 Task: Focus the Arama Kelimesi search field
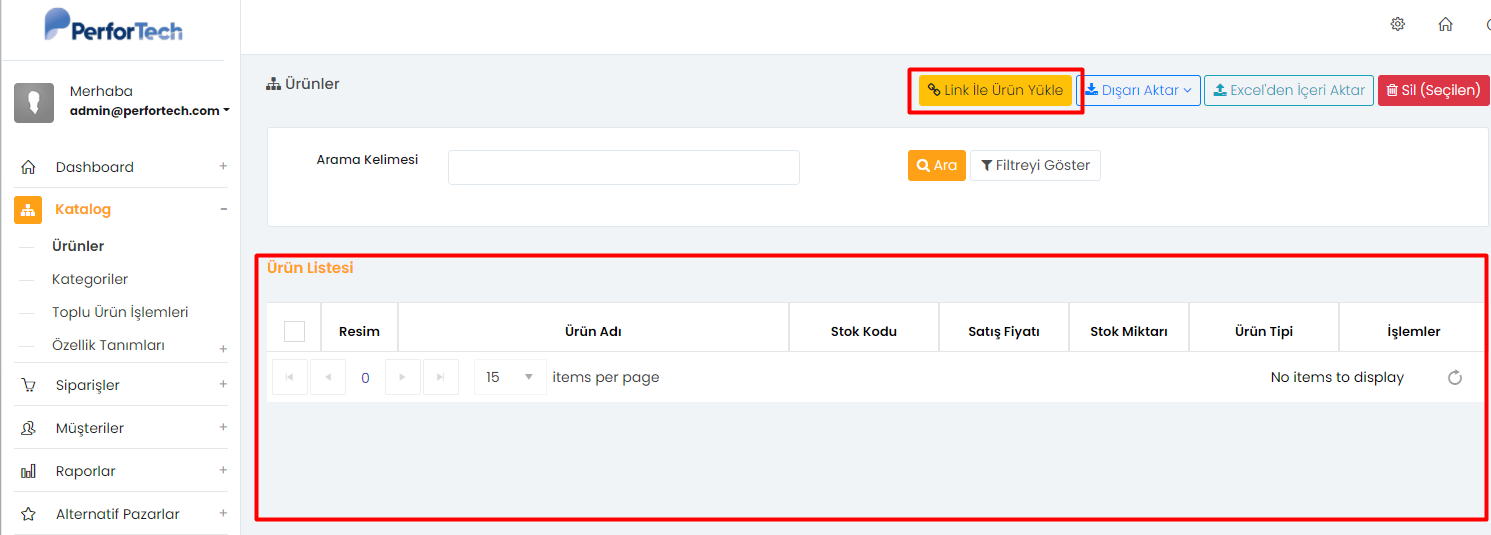pos(624,167)
